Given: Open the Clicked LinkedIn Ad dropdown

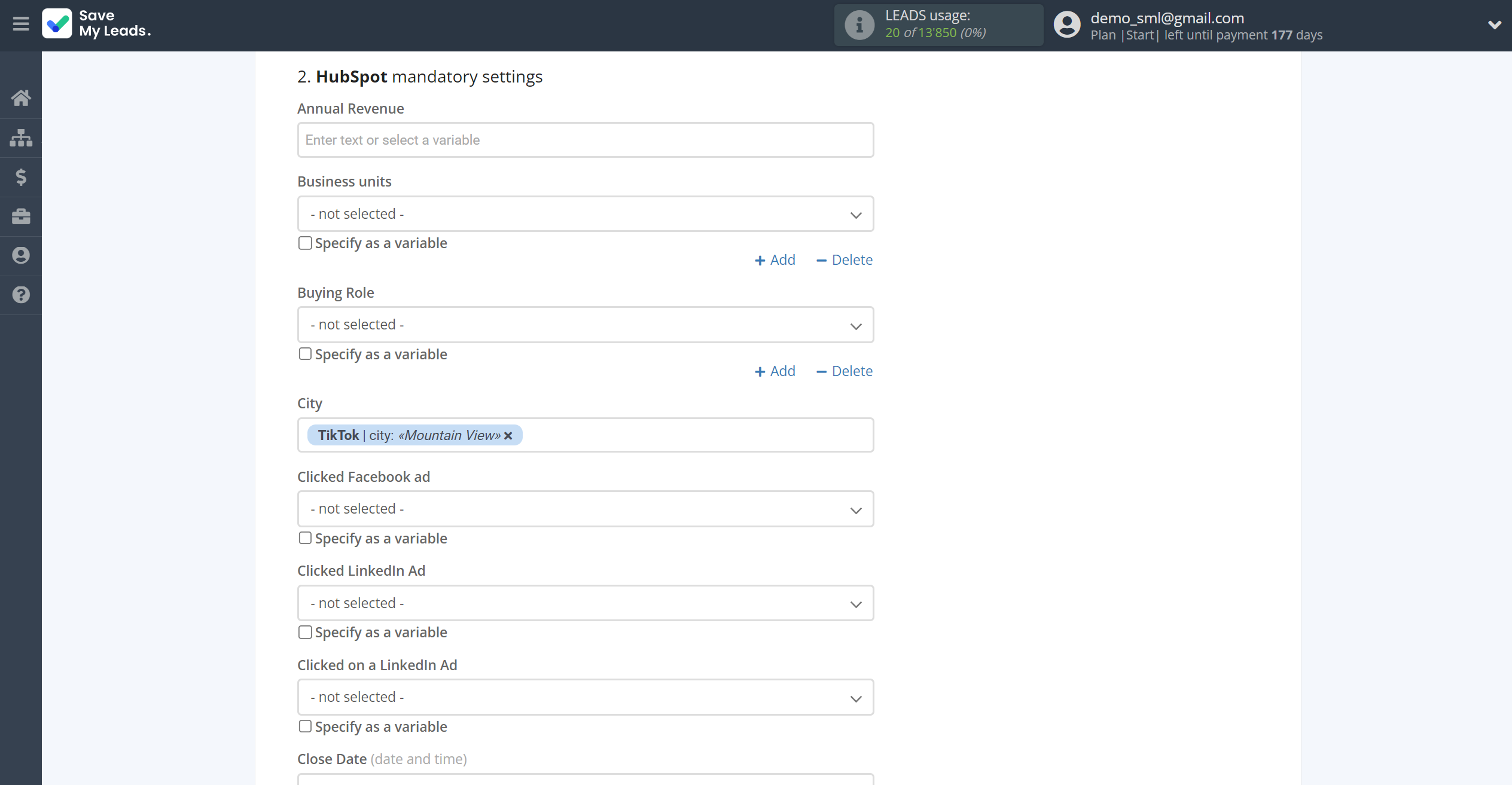Looking at the screenshot, I should click(x=586, y=603).
